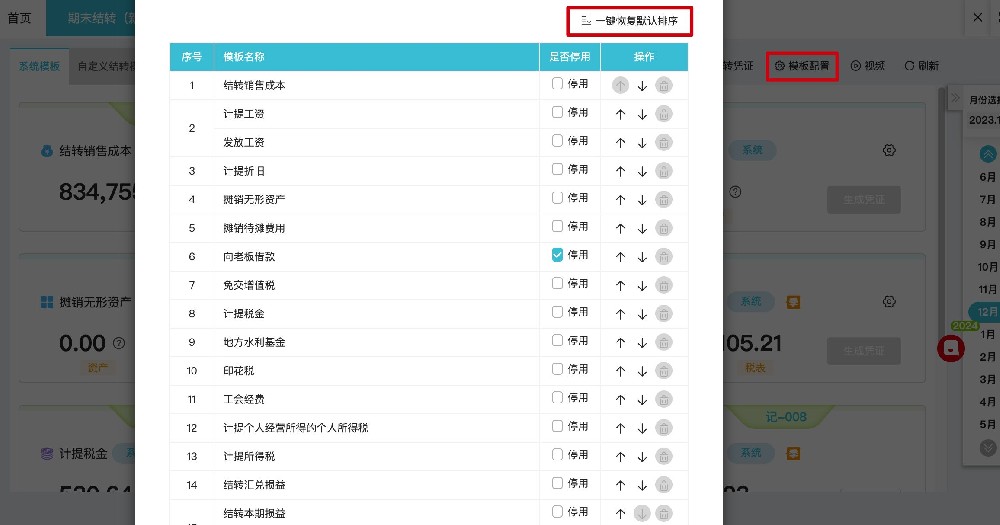1000x525 pixels.
Task: Click help question mark beside 0.00
Action: click(119, 343)
